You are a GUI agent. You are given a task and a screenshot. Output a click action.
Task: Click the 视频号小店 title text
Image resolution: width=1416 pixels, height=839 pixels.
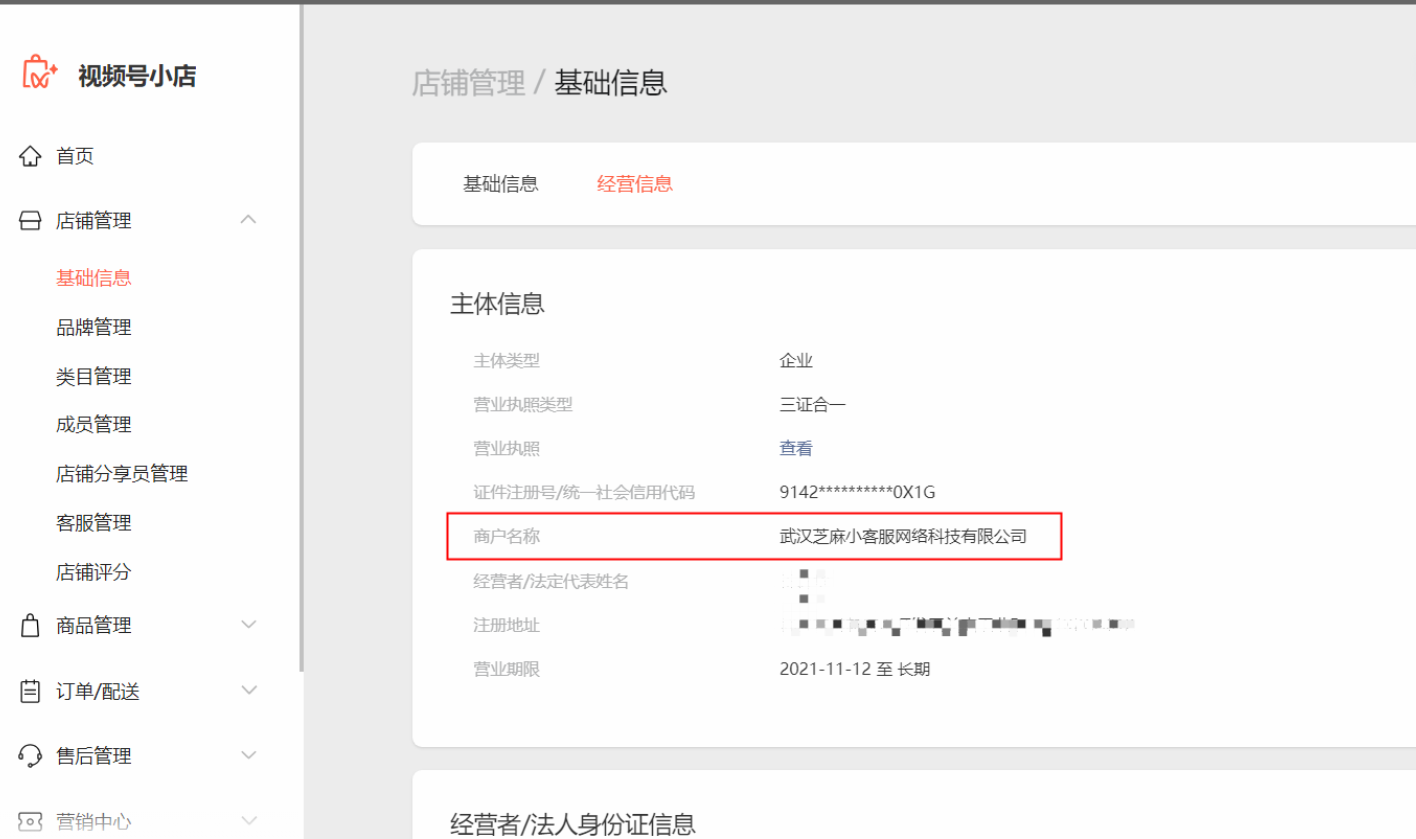coord(137,75)
